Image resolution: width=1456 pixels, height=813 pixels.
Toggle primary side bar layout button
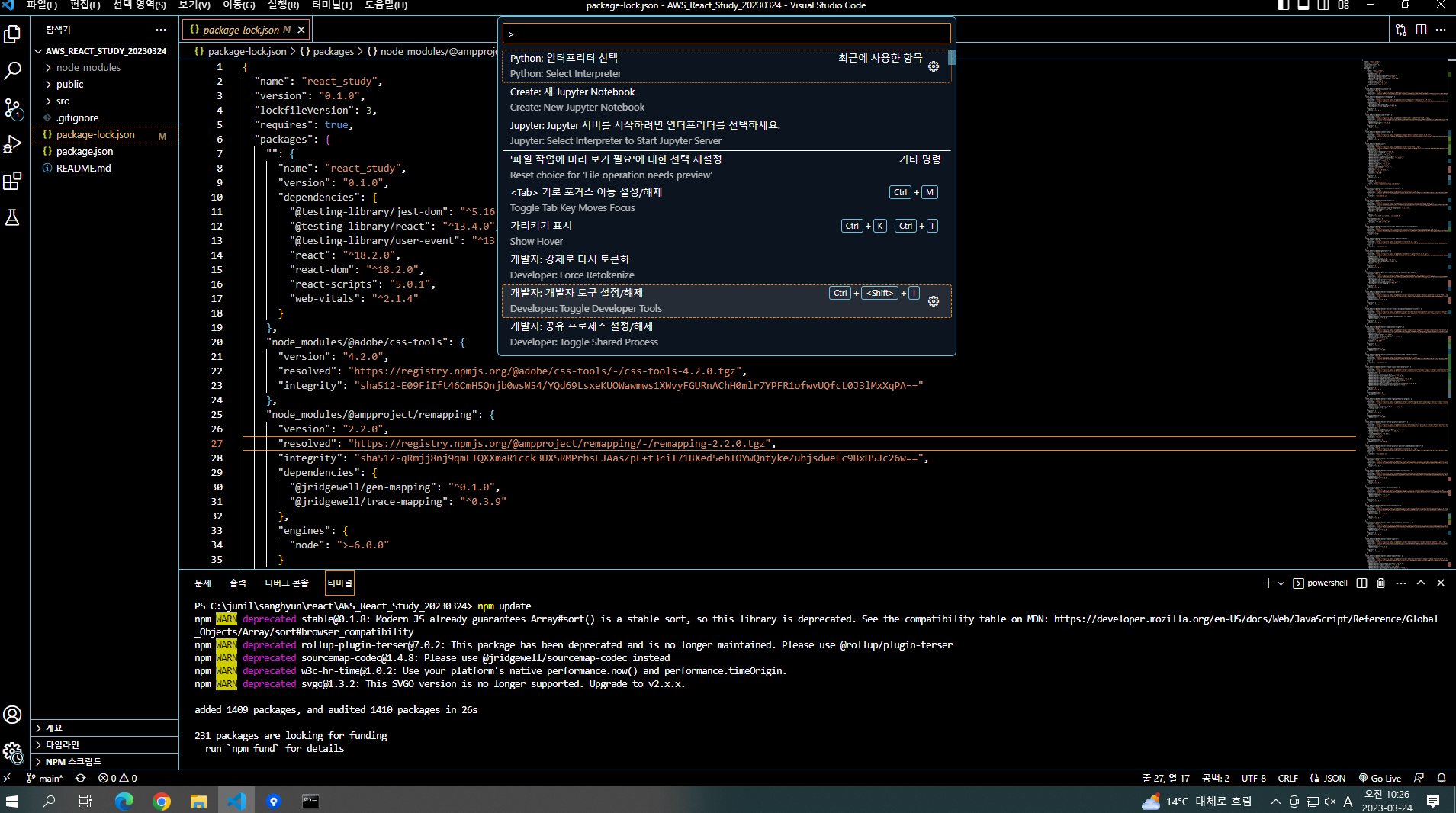1284,5
